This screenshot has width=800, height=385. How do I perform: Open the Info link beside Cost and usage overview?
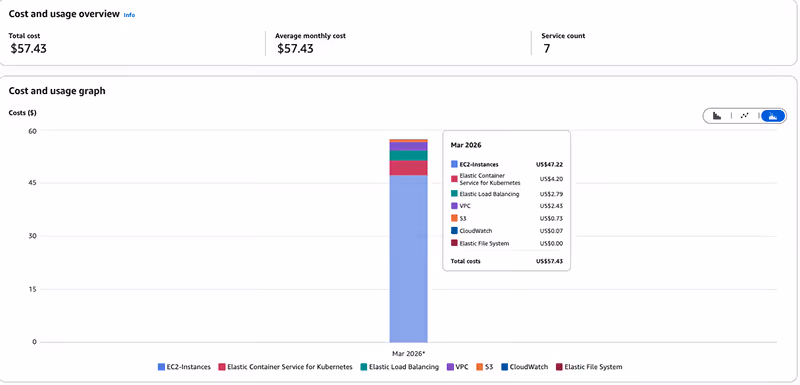(x=130, y=15)
